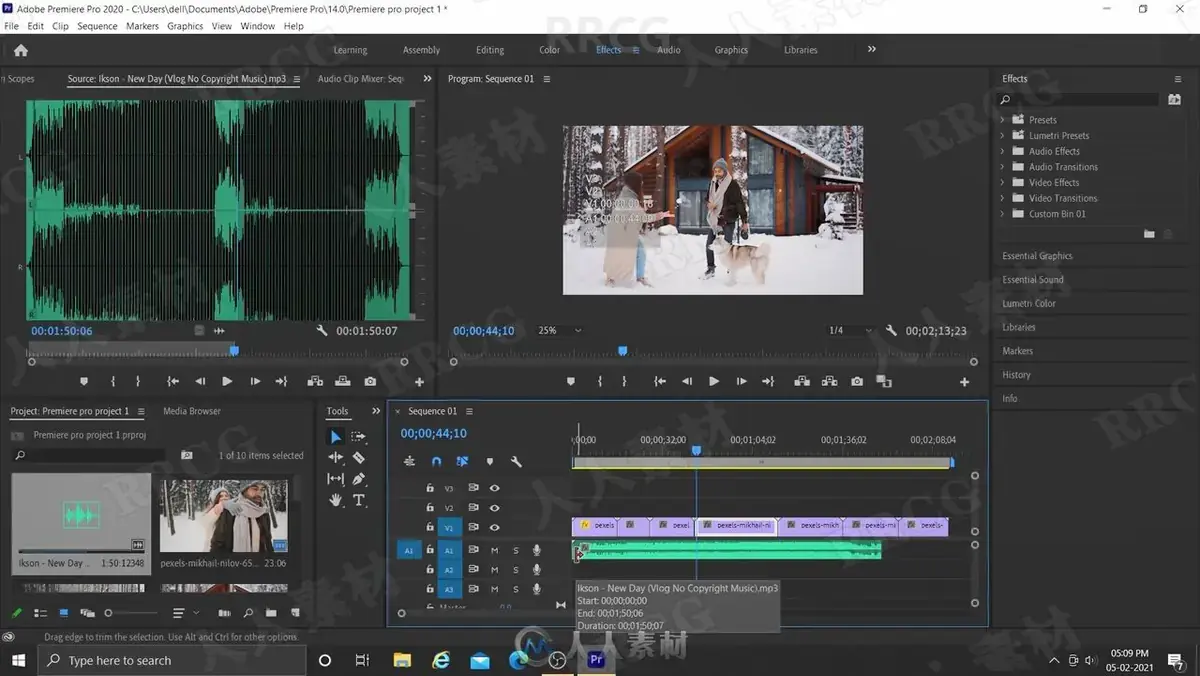
Task: Toggle Linked Selection in timeline
Action: point(462,462)
